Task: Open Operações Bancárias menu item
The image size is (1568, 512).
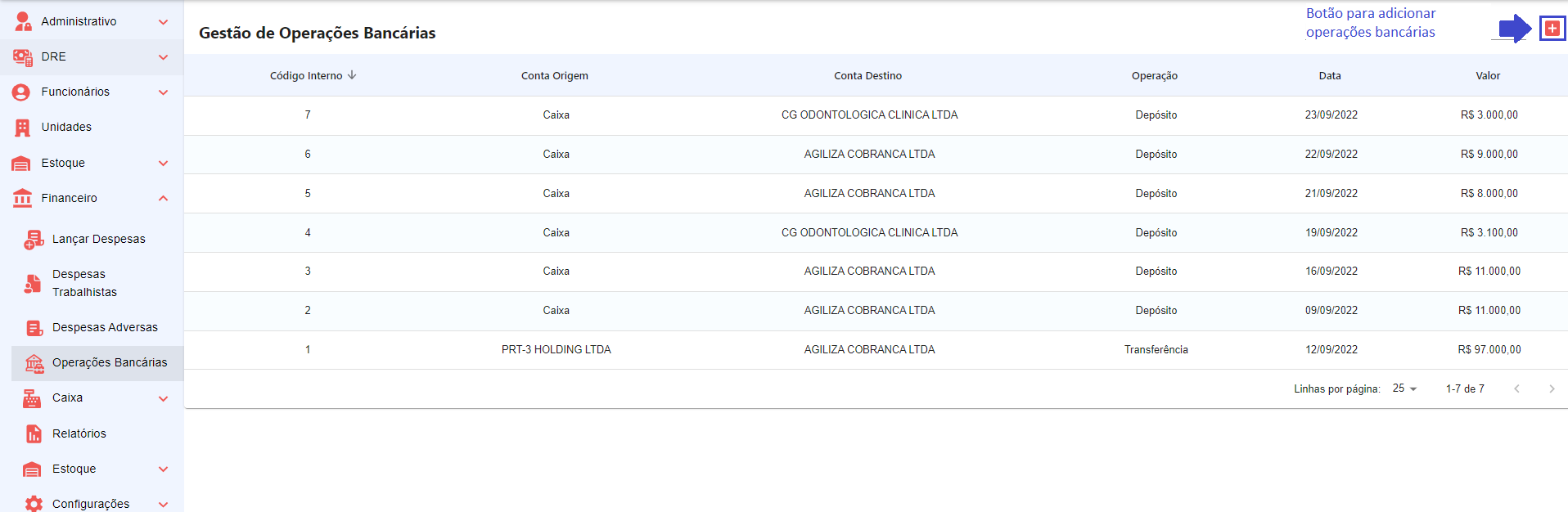Action: [109, 362]
